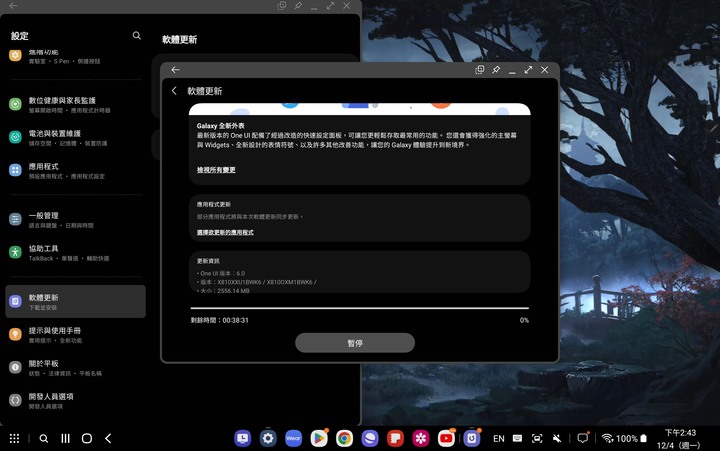This screenshot has width=720, height=451.
Task: Click the remaining time 00:38:31 text
Action: pos(219,320)
